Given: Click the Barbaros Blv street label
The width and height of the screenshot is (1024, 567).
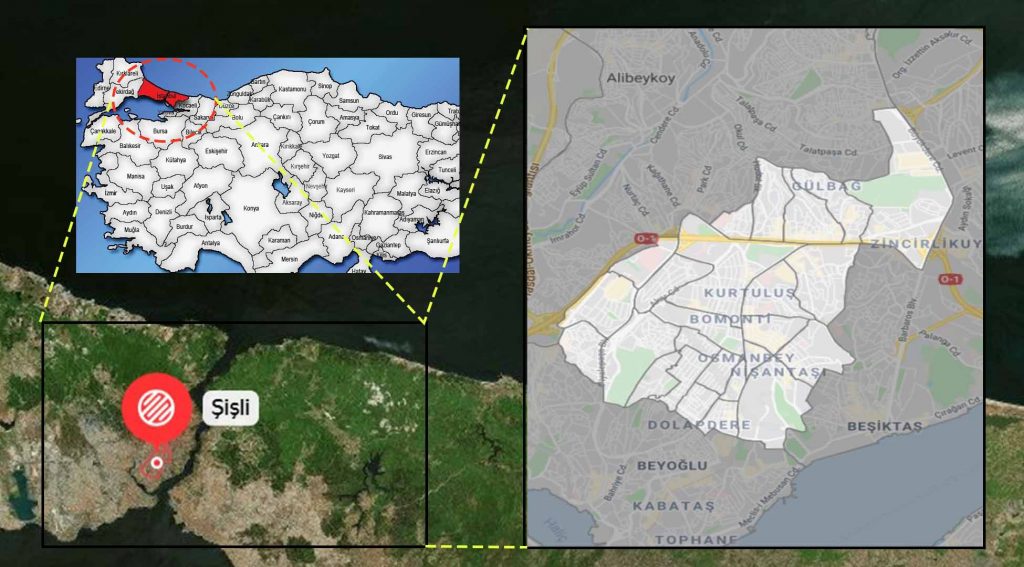Looking at the screenshot, I should pos(910,321).
